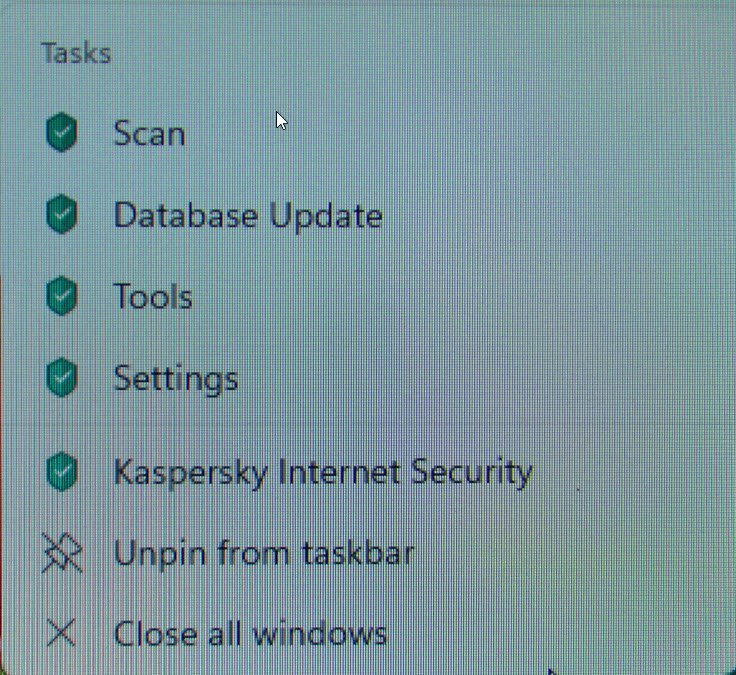The image size is (736, 675).
Task: Click the Close all windows text
Action: [251, 634]
